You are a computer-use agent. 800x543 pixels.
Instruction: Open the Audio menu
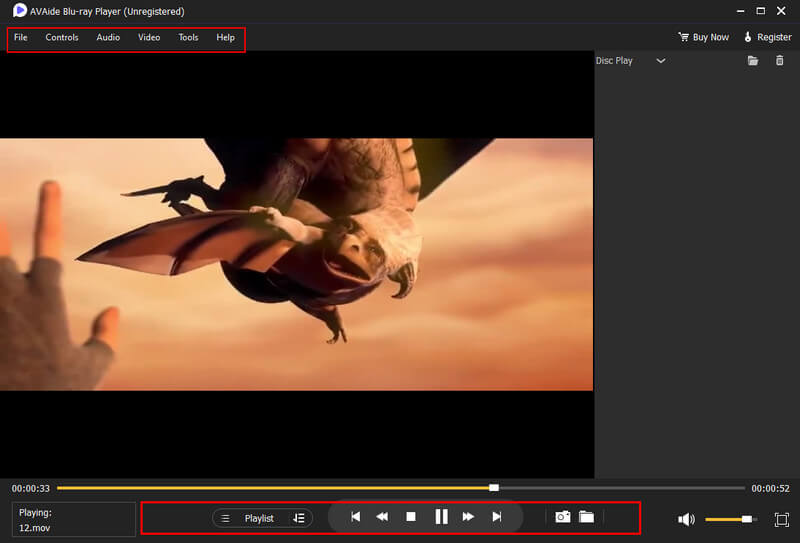[108, 38]
